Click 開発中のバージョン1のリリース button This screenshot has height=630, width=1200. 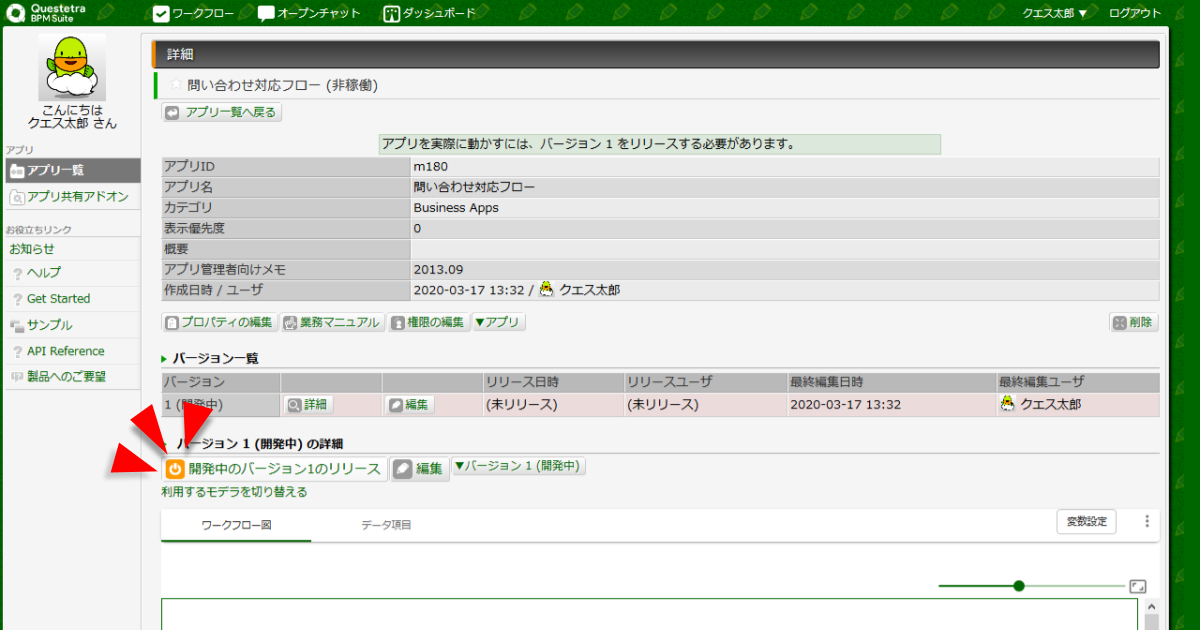274,469
